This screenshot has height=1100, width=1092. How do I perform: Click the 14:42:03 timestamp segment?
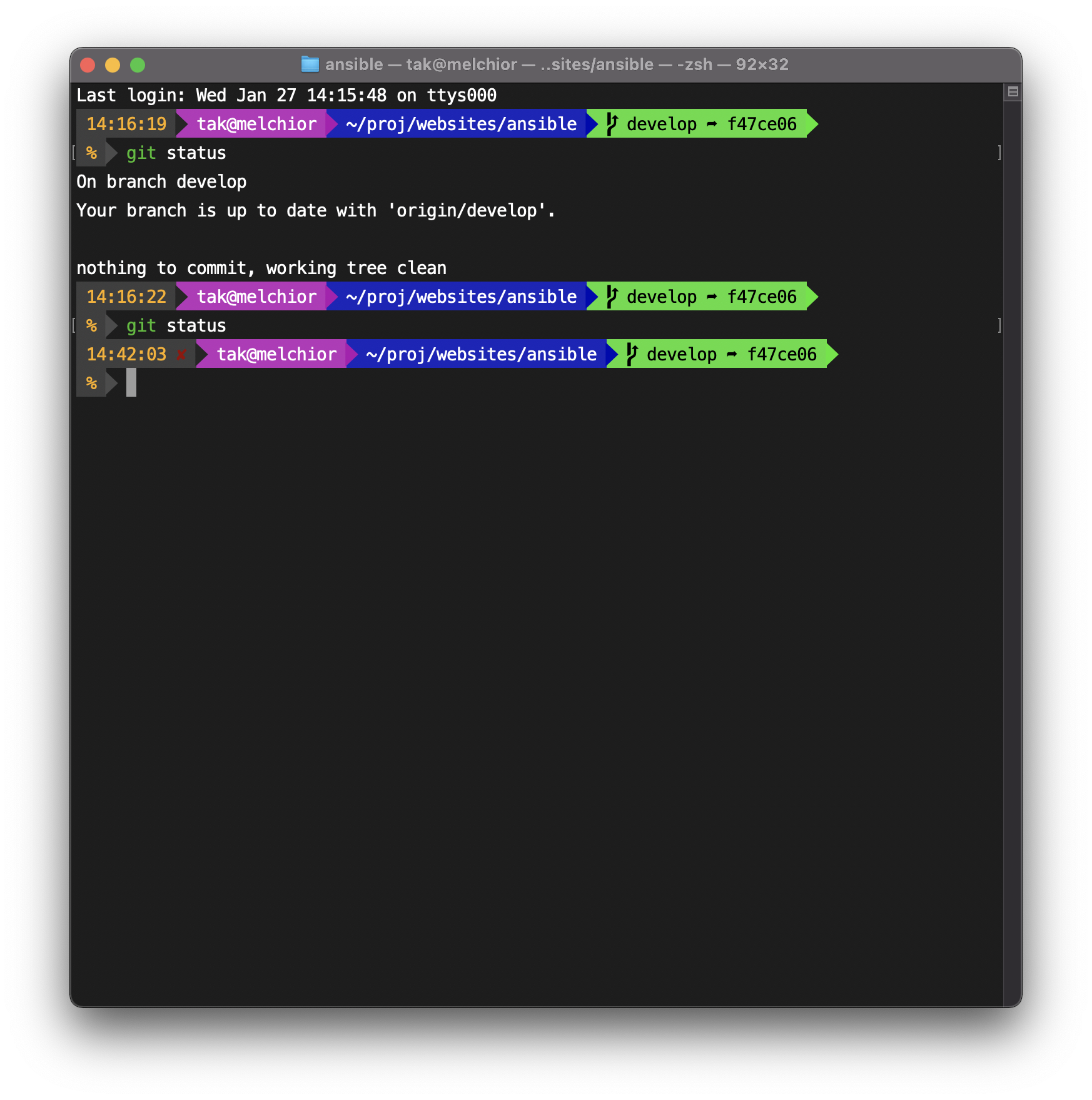(x=126, y=354)
